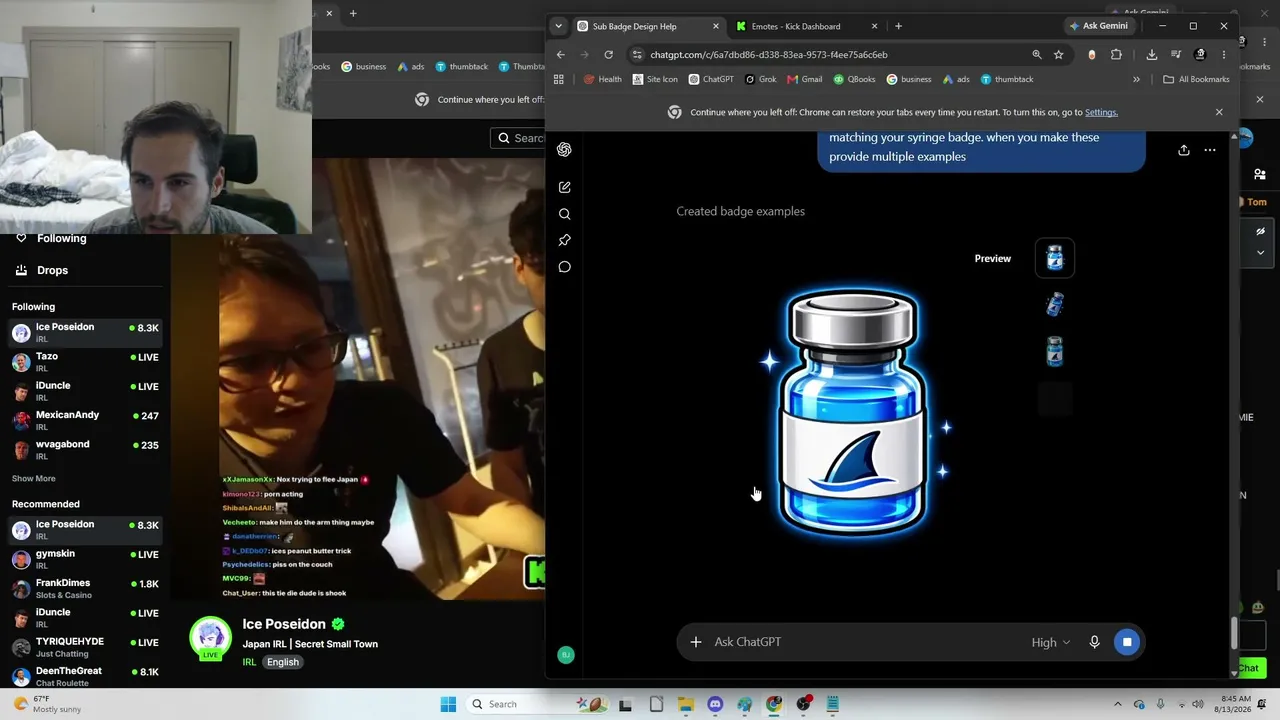Open the chat bubble icon in ChatGPT sidebar

pyautogui.click(x=564, y=267)
